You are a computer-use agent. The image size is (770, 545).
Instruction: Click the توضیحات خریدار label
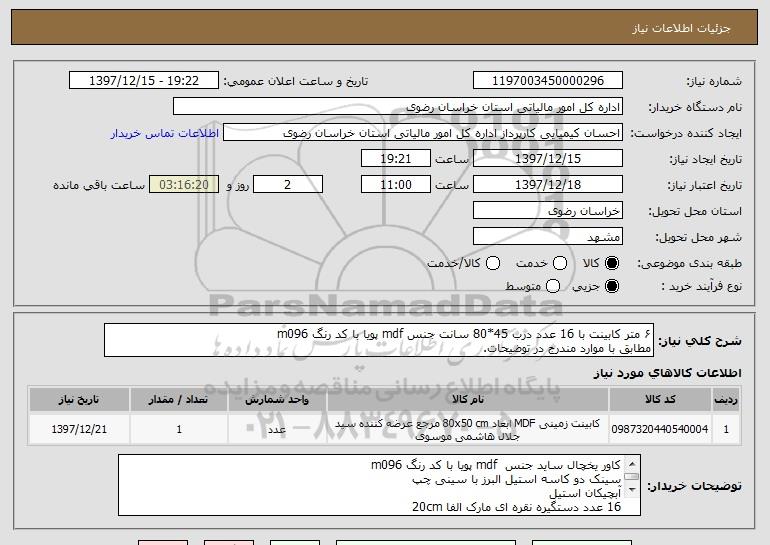(694, 486)
